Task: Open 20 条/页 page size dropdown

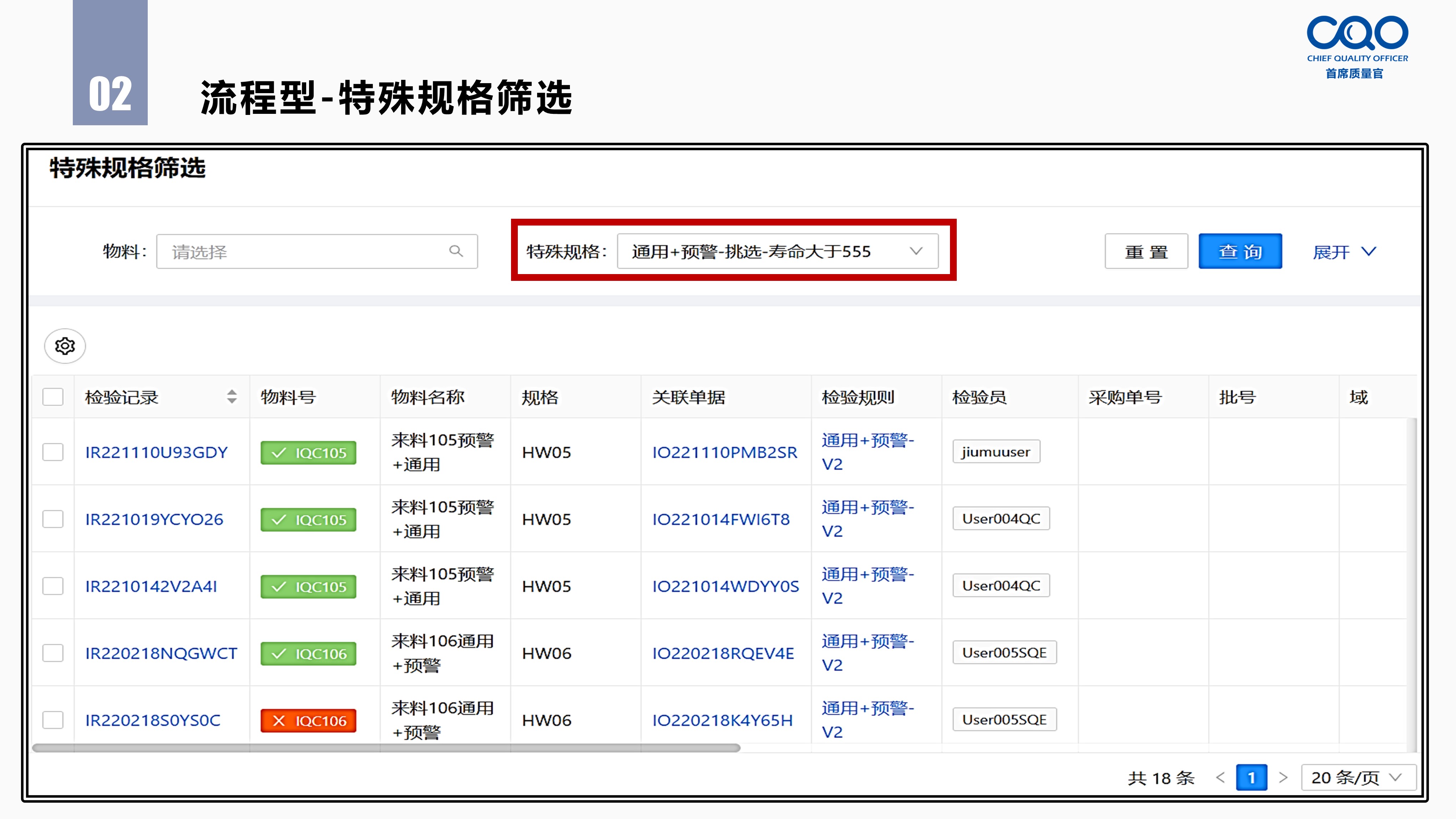Action: tap(1358, 778)
